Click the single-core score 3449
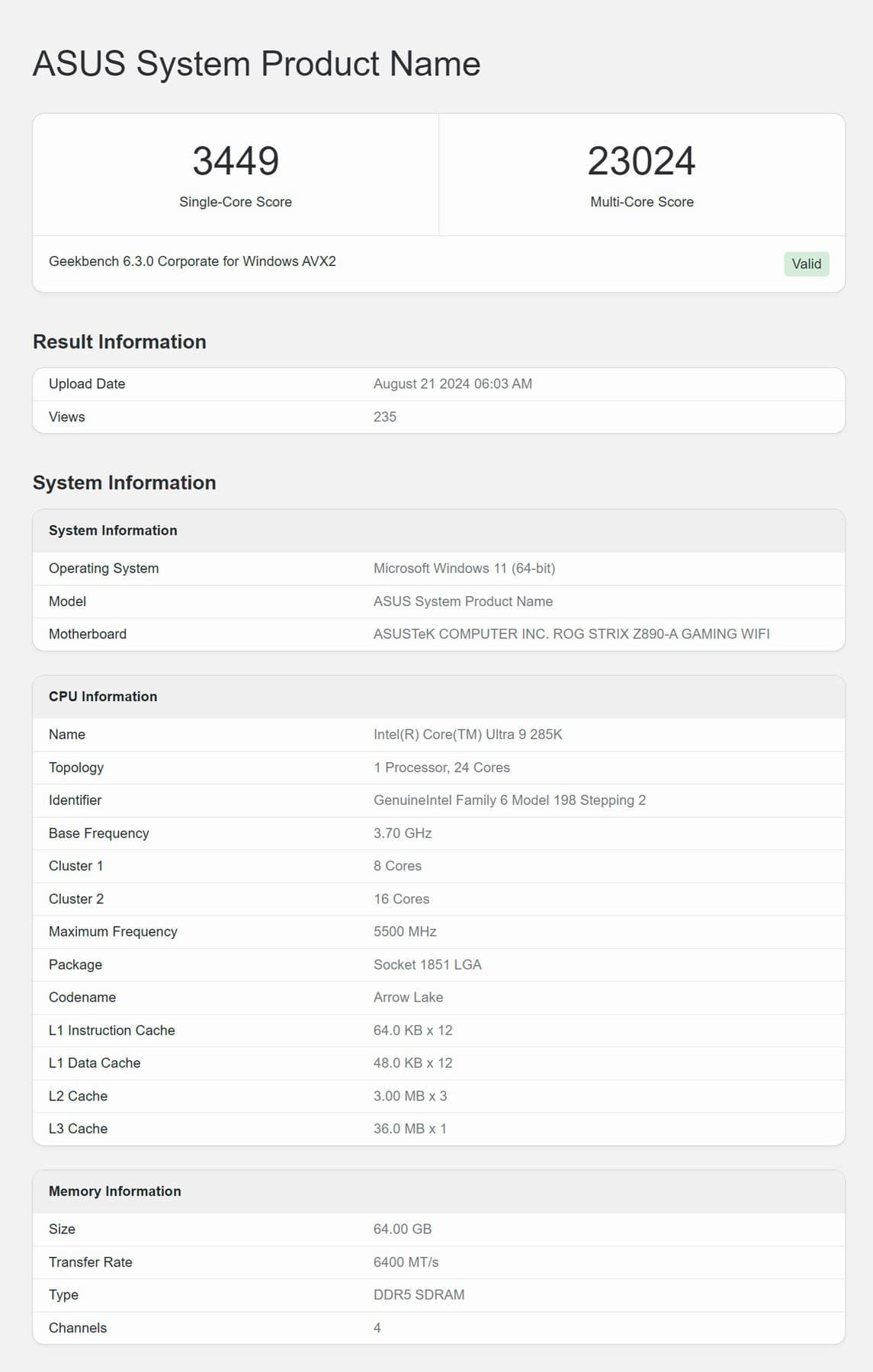Viewport: 873px width, 1372px height. pos(236,161)
